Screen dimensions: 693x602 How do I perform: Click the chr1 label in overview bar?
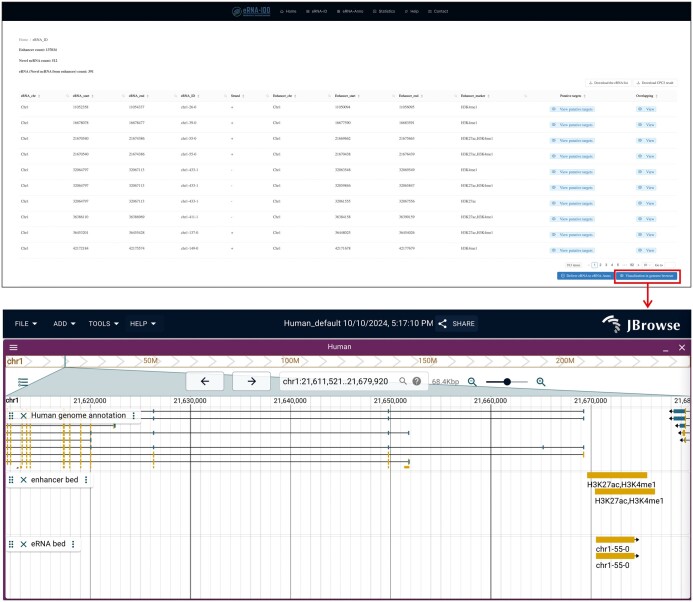point(15,361)
